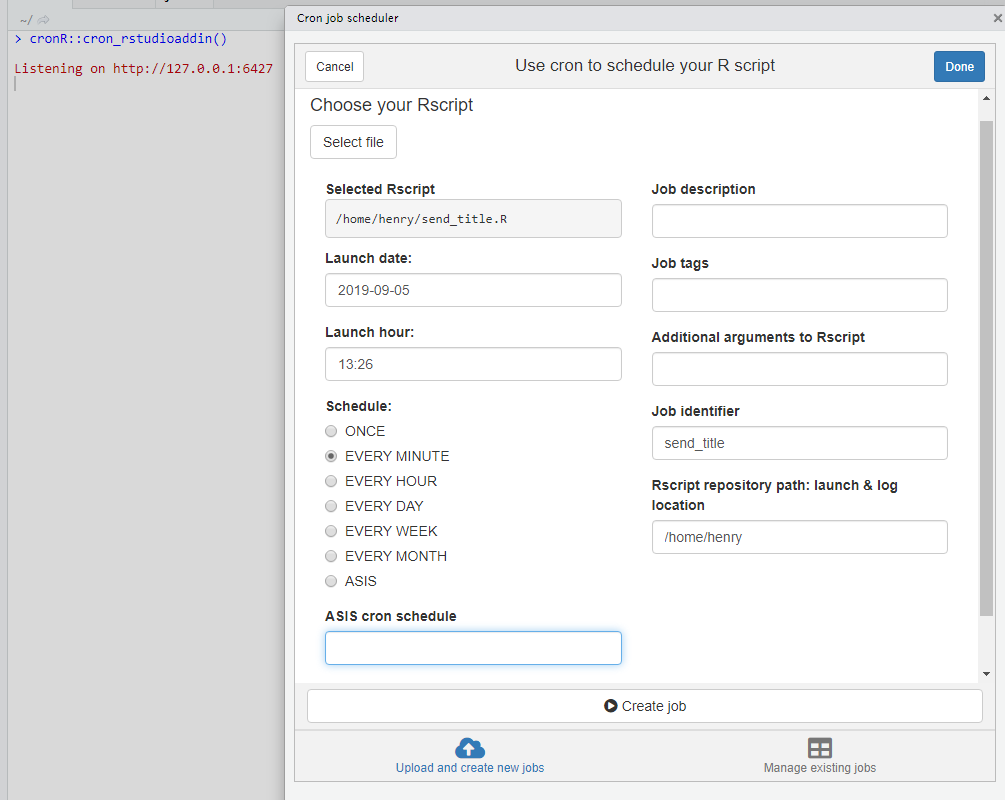Viewport: 1005px width, 800px height.
Task: Click the scroll down arrow of the scrollbar
Action: point(986,674)
